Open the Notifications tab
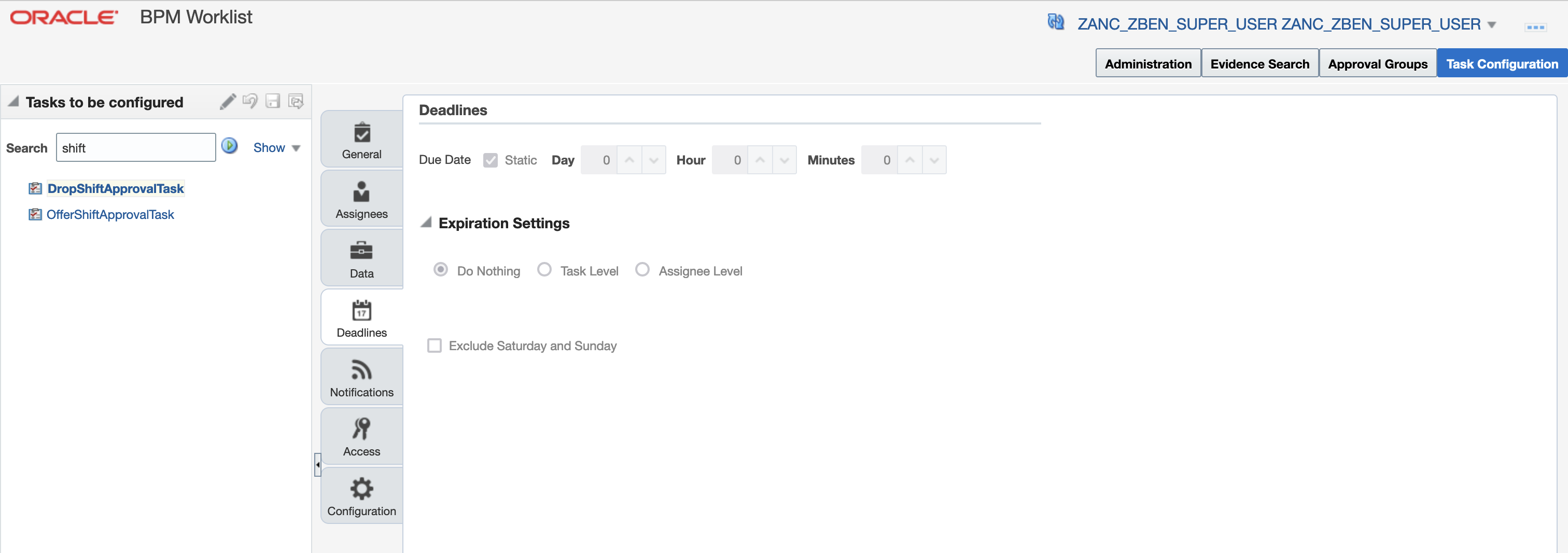The image size is (1568, 553). coord(361,377)
